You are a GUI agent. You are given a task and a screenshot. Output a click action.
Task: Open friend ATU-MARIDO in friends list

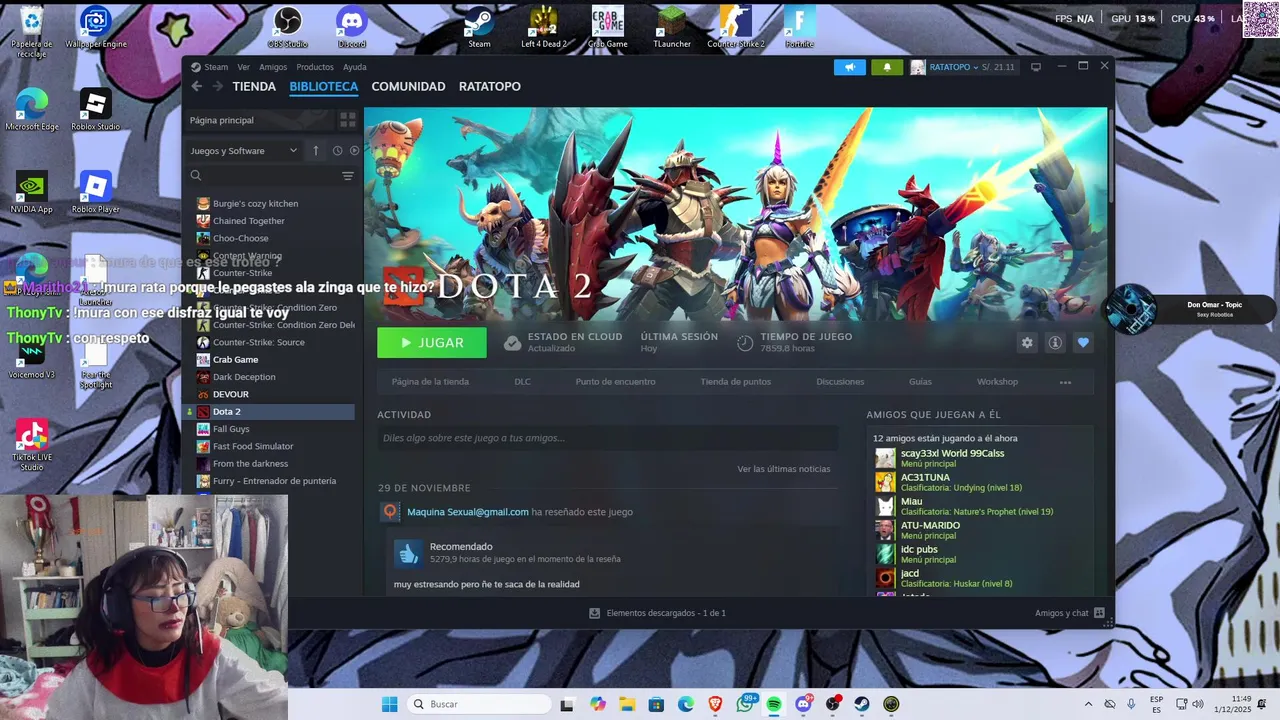(930, 526)
